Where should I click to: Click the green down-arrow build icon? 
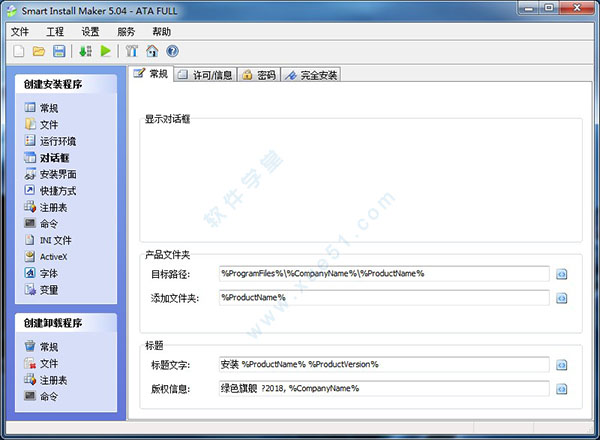tap(85, 51)
